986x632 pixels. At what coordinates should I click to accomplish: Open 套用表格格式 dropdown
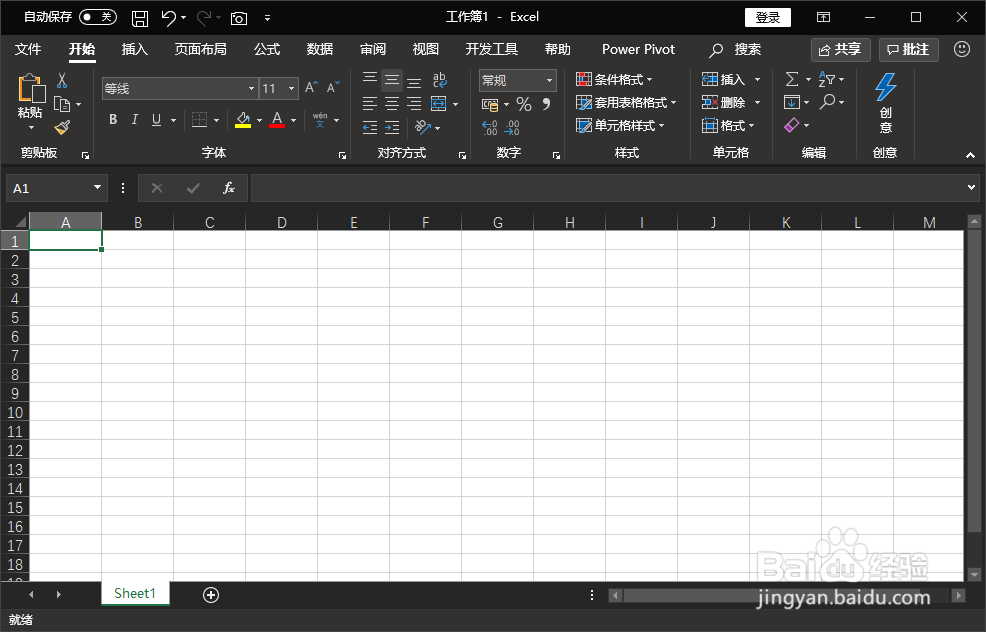[626, 103]
